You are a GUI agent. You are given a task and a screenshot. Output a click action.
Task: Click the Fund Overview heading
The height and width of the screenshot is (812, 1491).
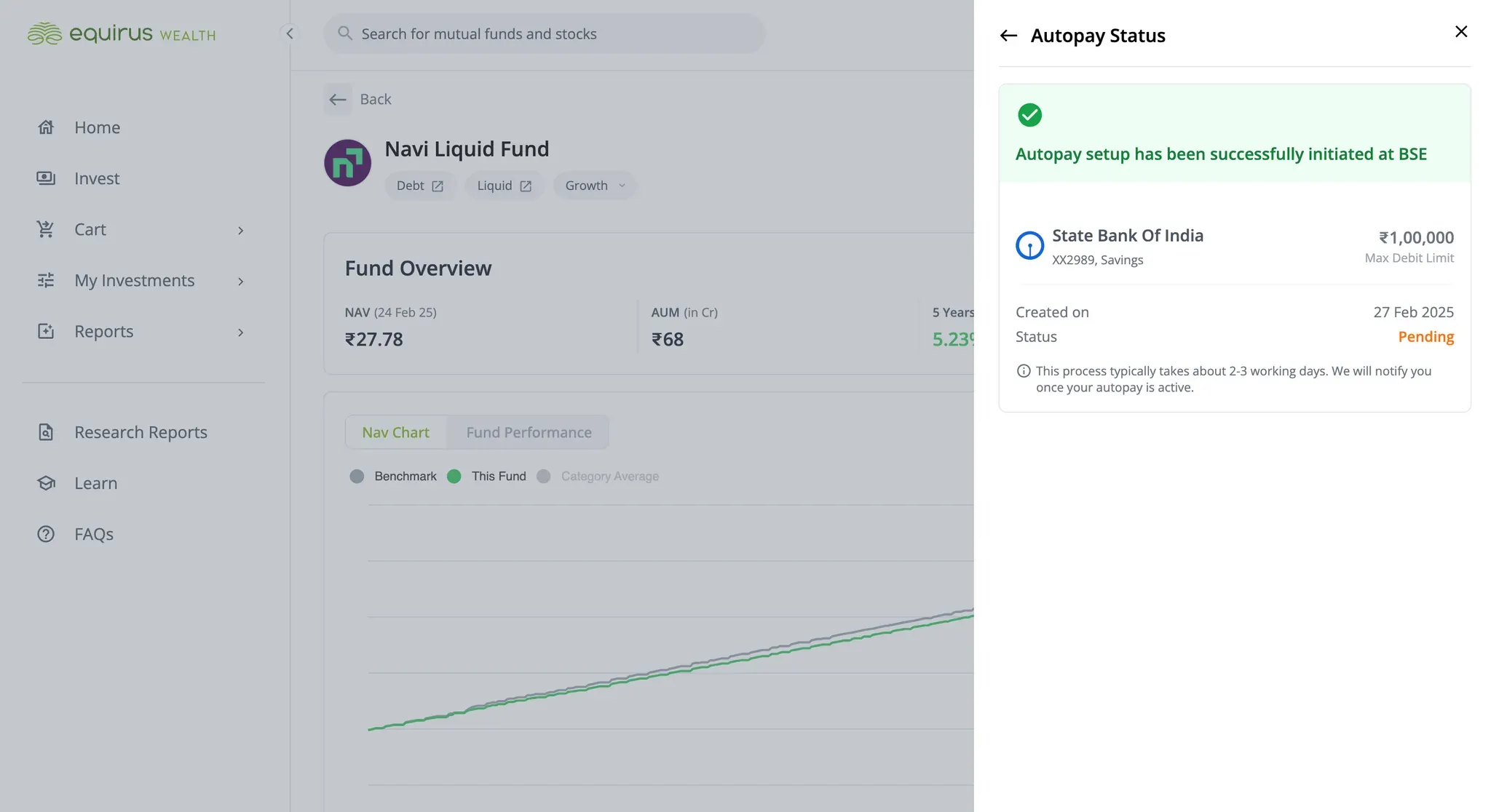[418, 268]
